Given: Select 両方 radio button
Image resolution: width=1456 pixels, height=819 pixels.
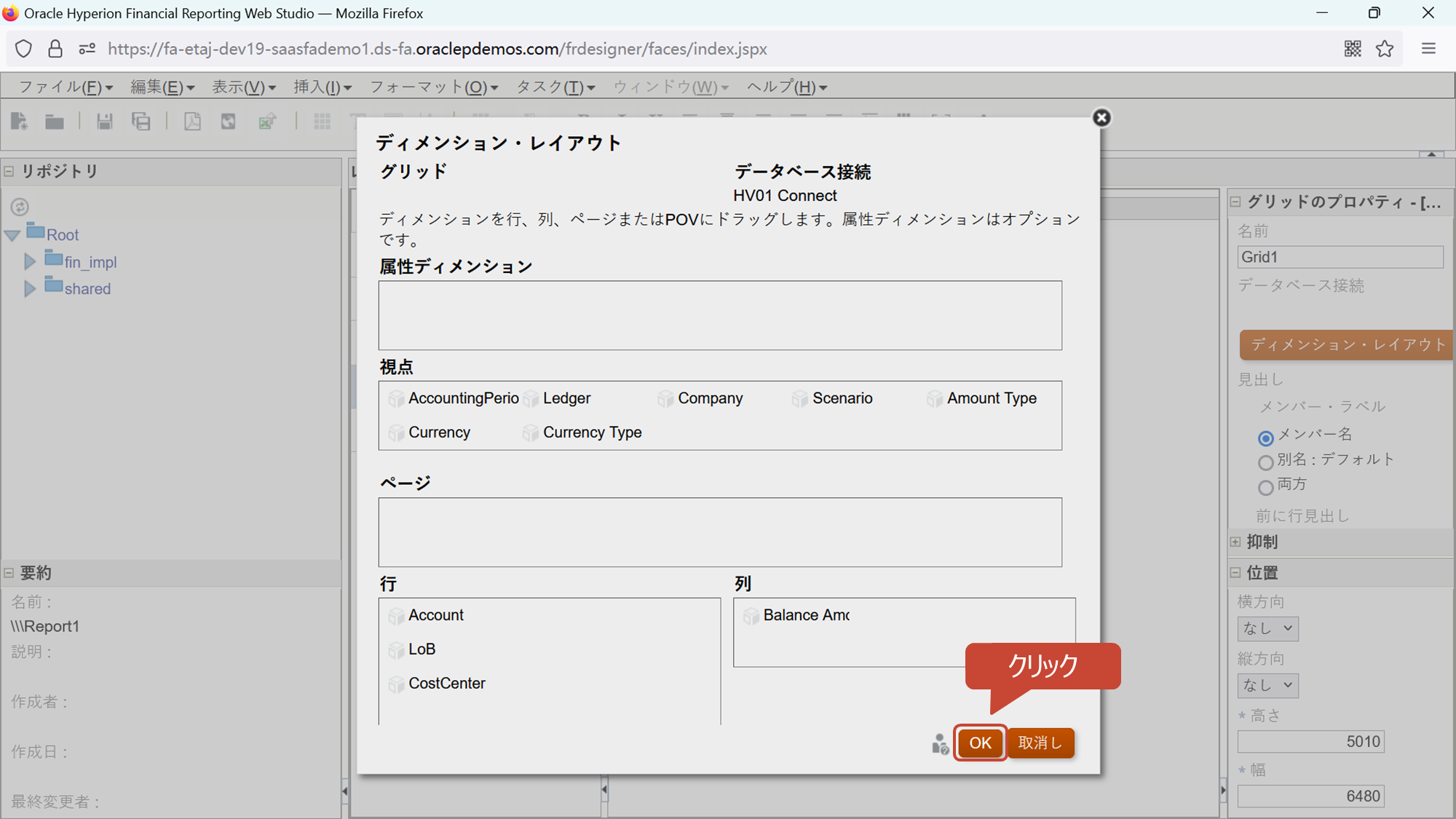Looking at the screenshot, I should 1265,487.
